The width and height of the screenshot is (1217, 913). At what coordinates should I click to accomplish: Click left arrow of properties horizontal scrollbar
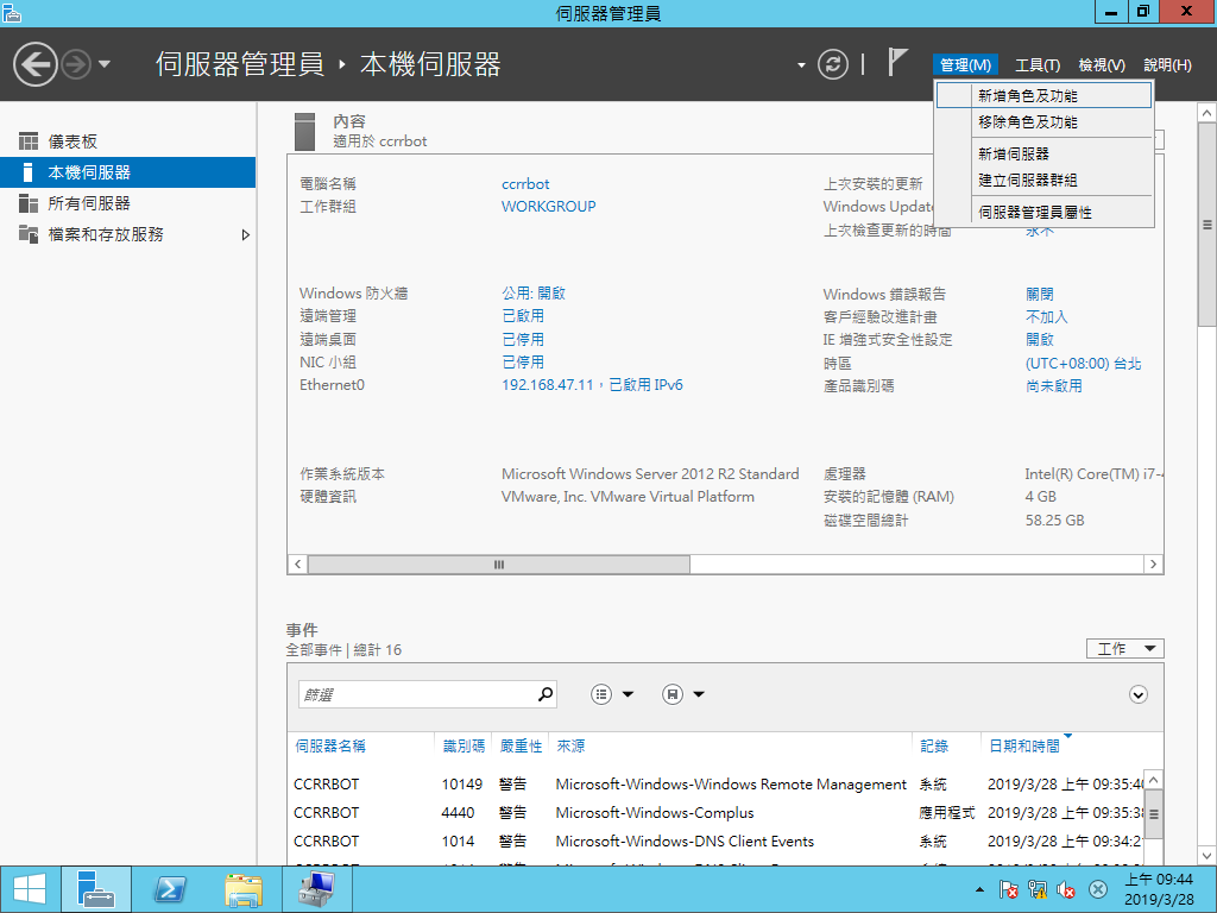(x=297, y=565)
